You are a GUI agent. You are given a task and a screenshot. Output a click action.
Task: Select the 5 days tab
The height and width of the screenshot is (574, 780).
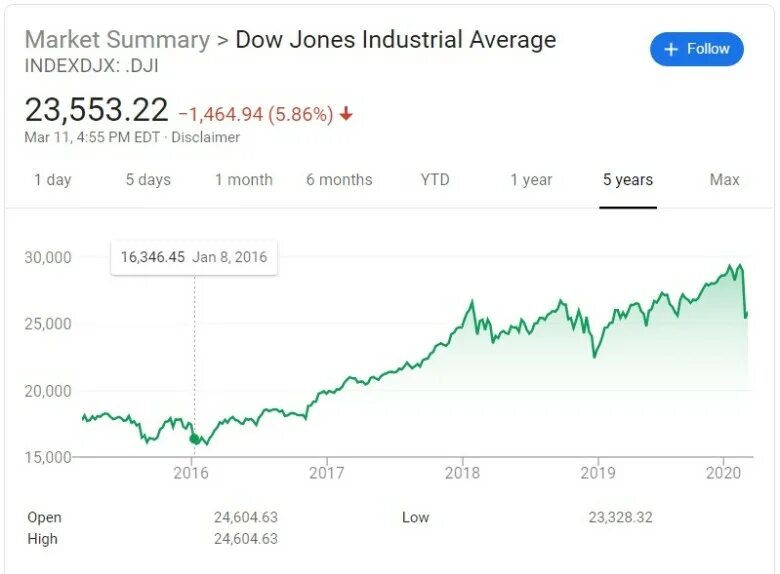point(148,180)
